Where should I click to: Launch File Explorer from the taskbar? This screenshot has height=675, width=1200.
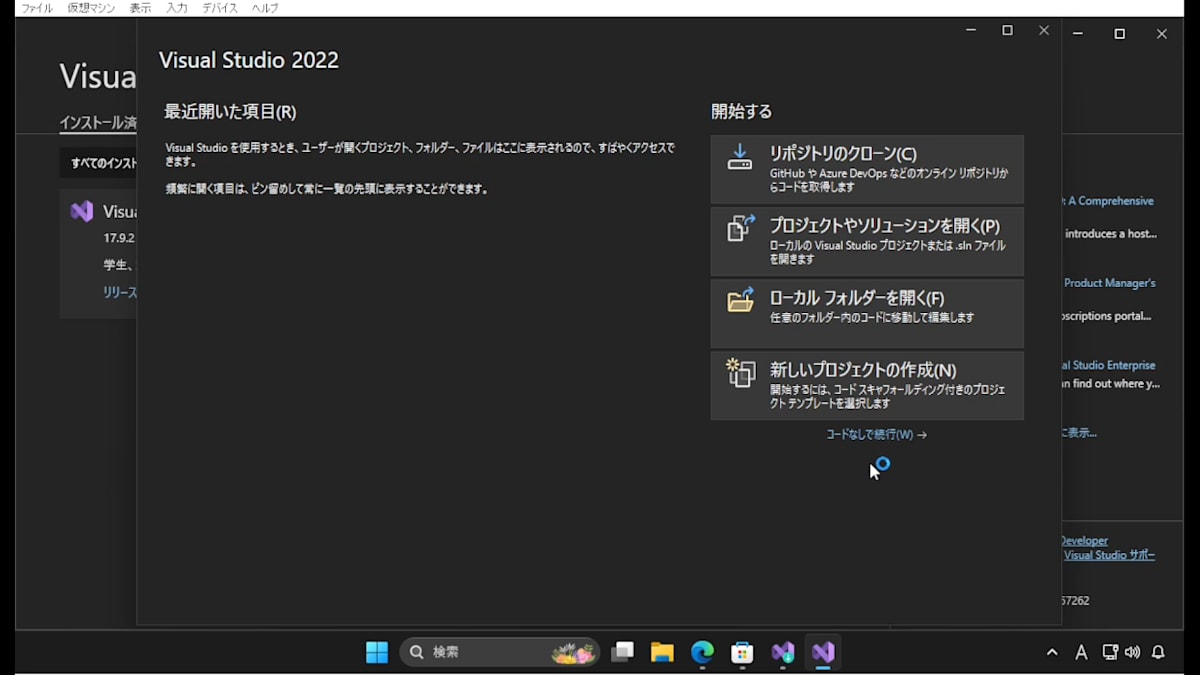662,652
